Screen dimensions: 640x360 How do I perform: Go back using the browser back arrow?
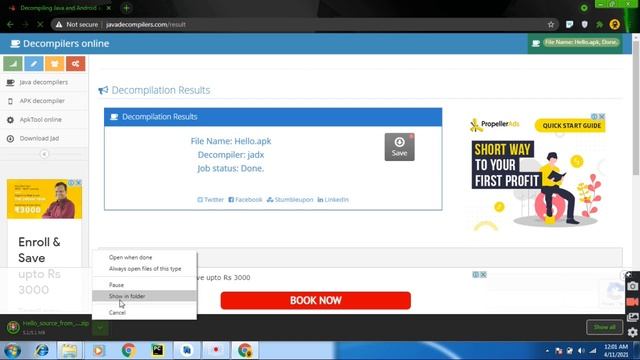(10, 24)
